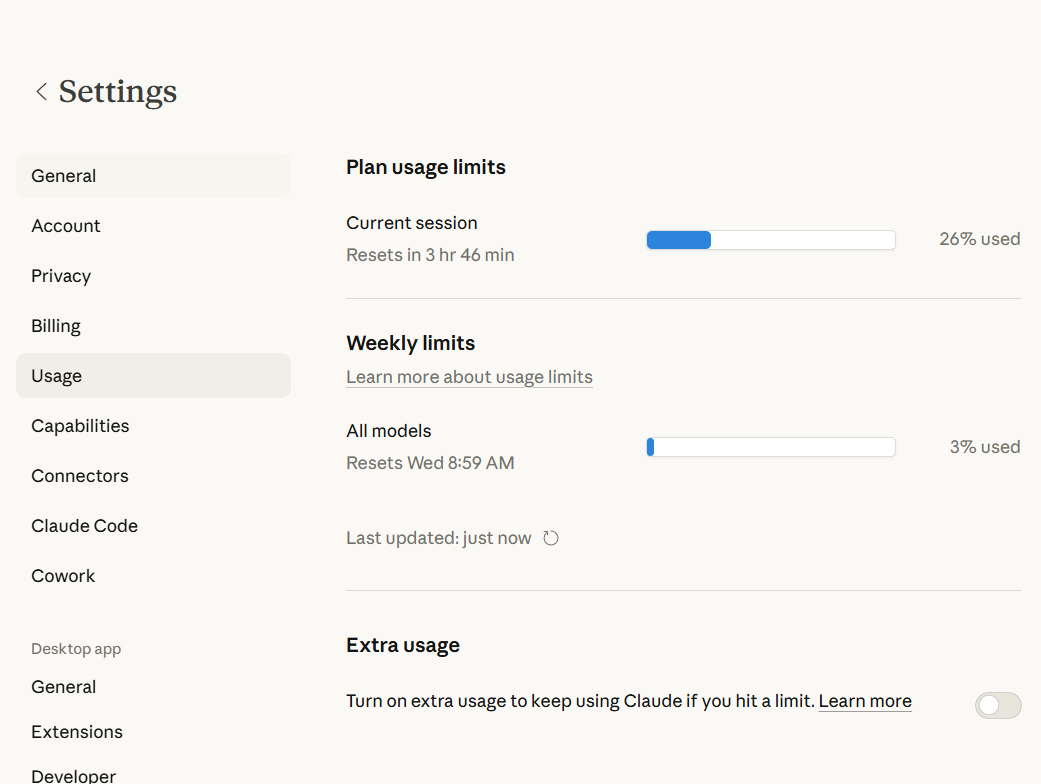Select General under Desktop app

pos(64,687)
